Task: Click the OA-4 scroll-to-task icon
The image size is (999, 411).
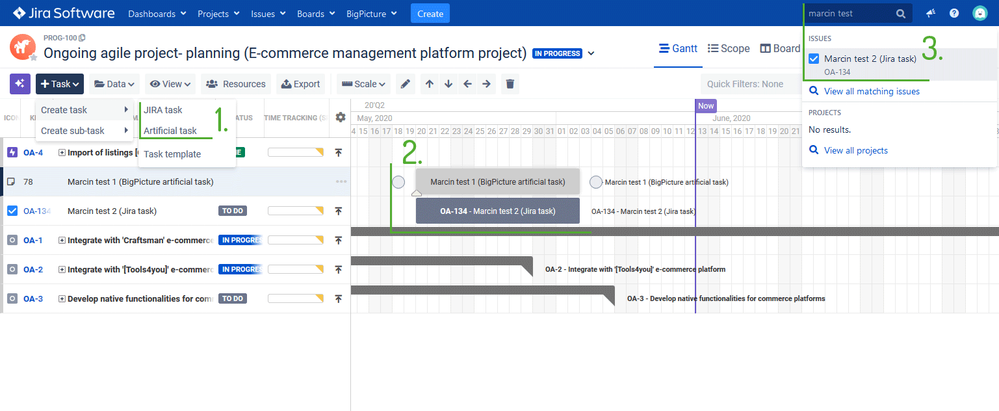Action: pos(338,152)
